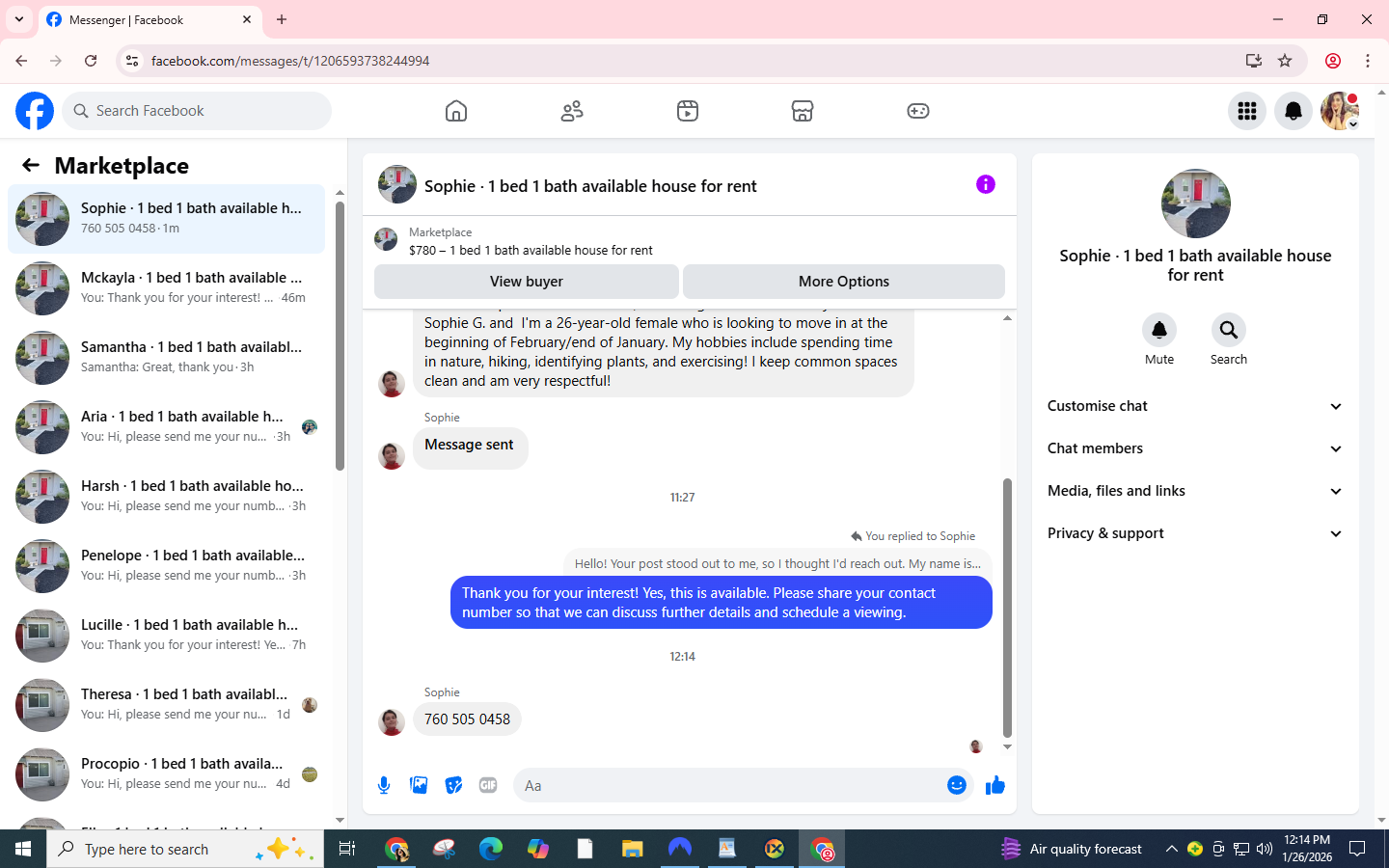Image resolution: width=1389 pixels, height=868 pixels.
Task: Open conversation information icon
Action: point(986,184)
